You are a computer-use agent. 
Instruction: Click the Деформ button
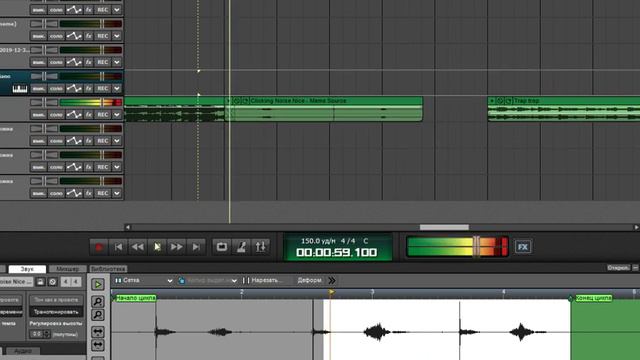309,280
